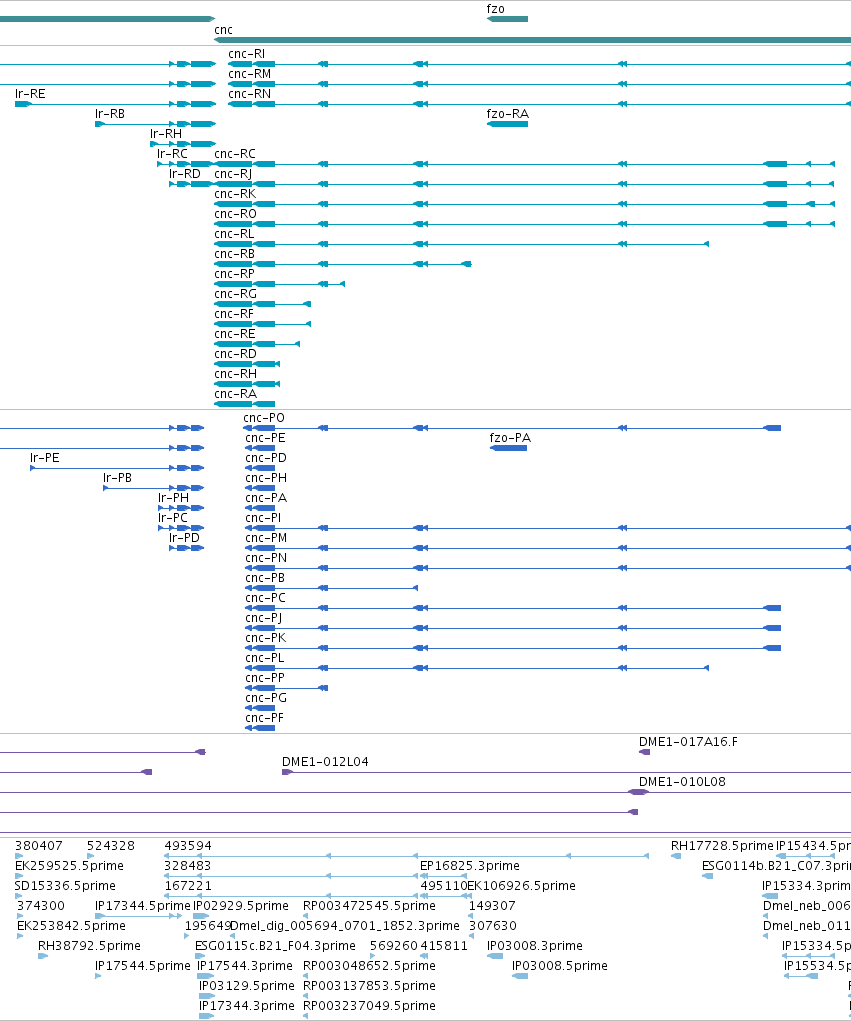Select the EP16825.3prime EST label

tap(470, 866)
